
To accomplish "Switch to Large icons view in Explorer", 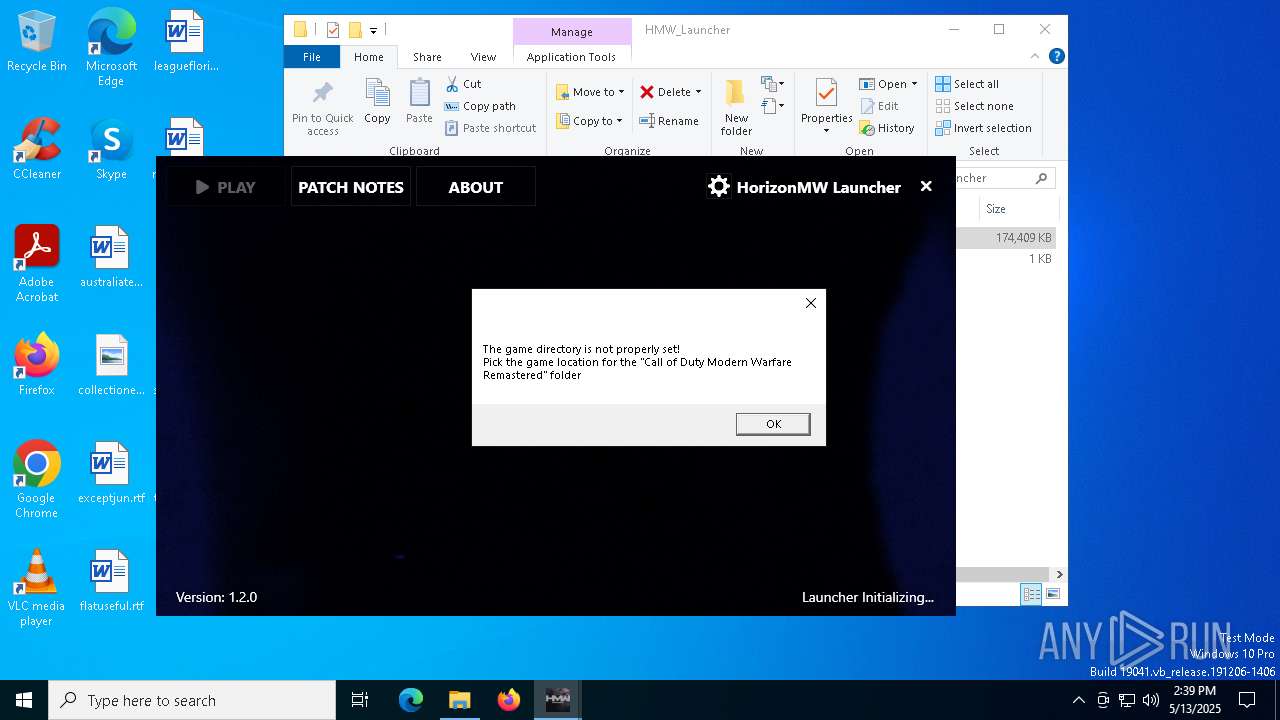I will click(x=1052, y=594).
